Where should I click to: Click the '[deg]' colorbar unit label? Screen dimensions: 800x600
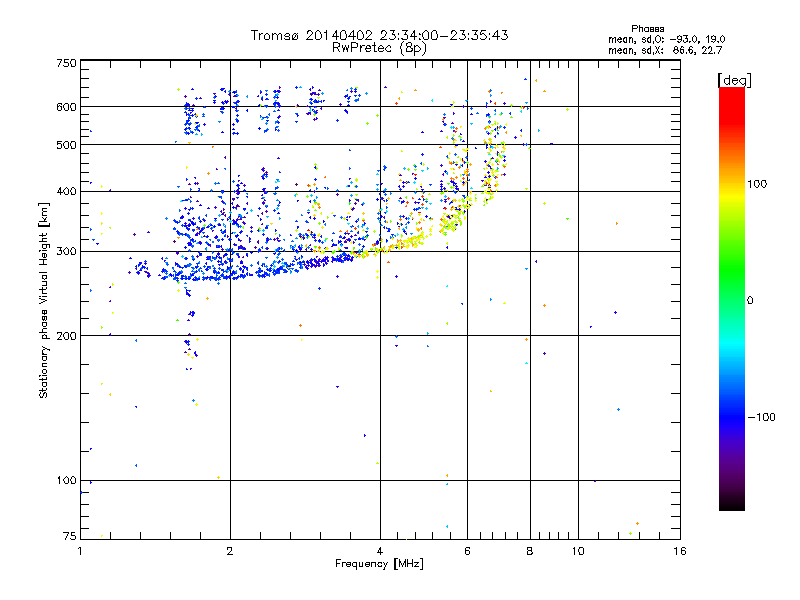click(734, 80)
